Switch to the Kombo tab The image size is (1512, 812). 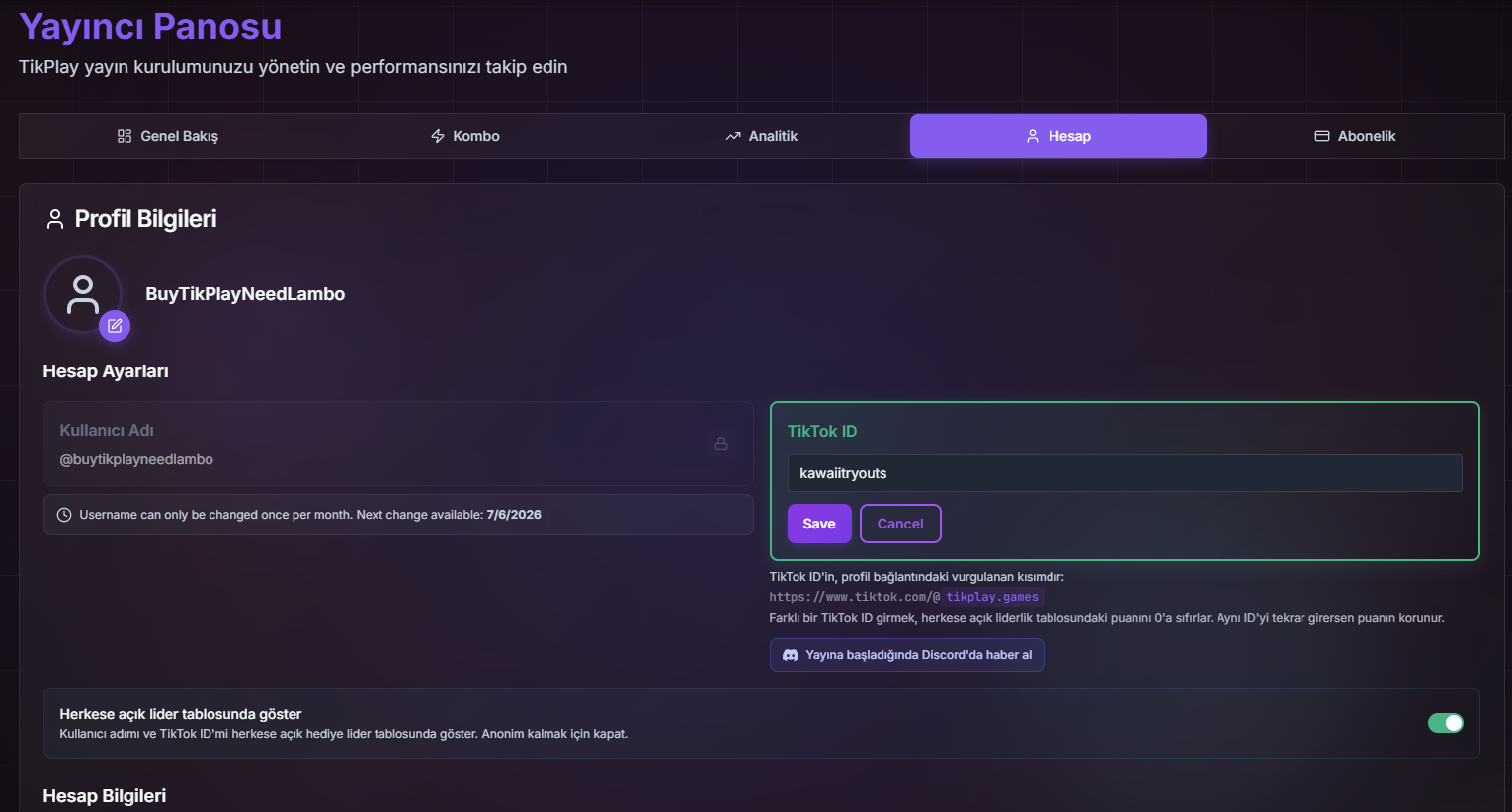click(x=464, y=136)
